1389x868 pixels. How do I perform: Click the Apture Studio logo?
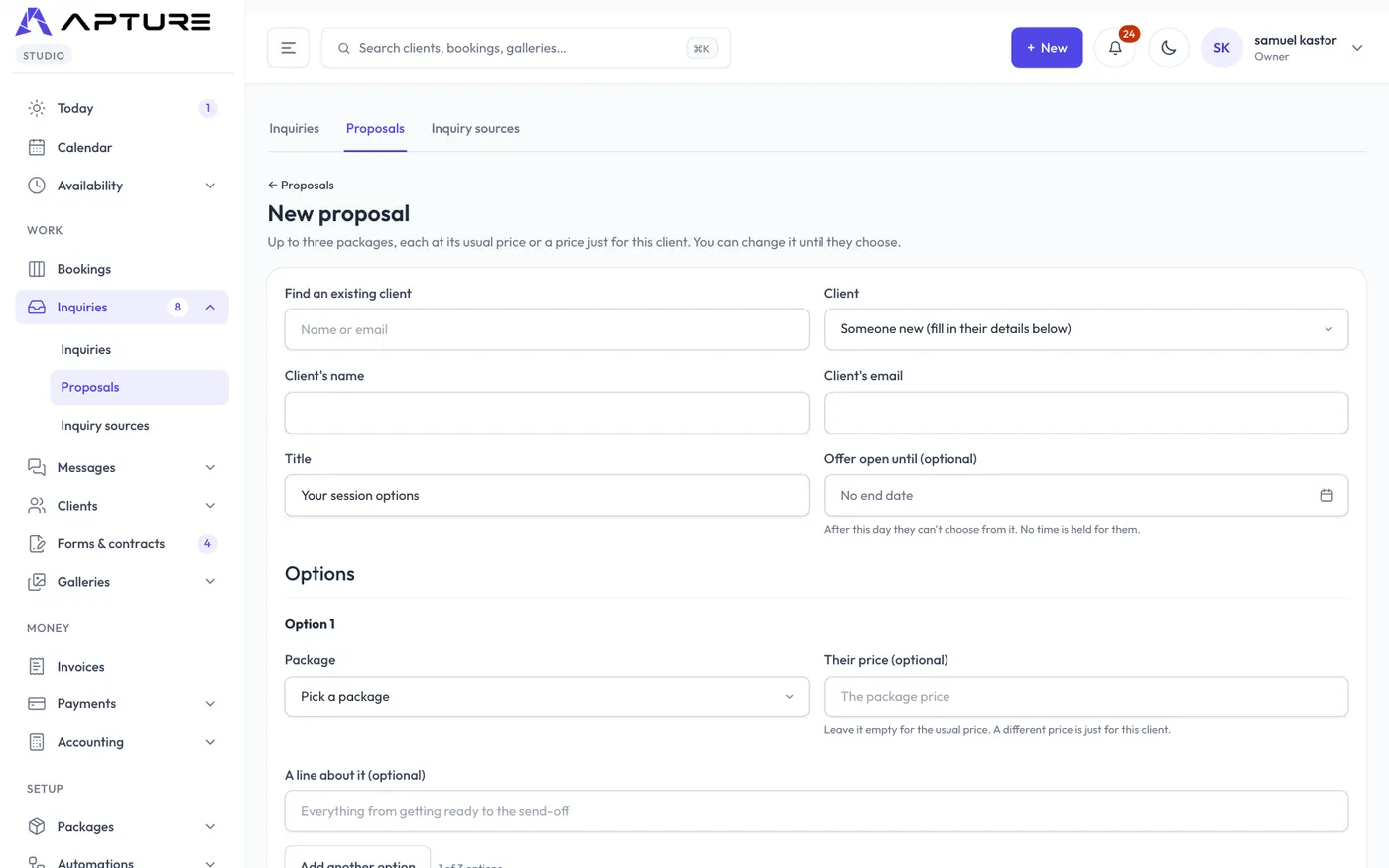tap(113, 22)
